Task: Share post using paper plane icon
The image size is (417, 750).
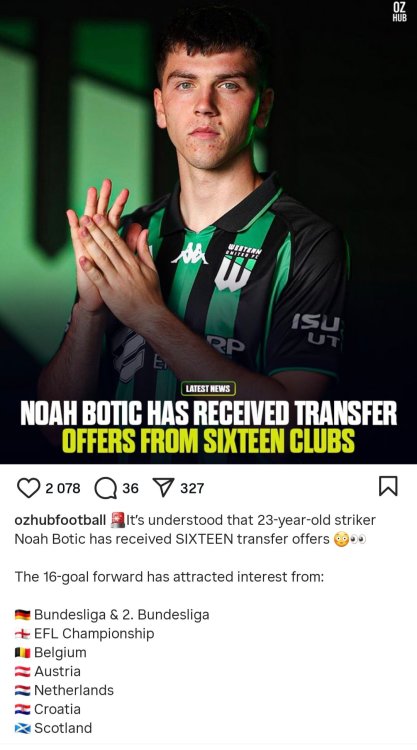Action: [163, 488]
